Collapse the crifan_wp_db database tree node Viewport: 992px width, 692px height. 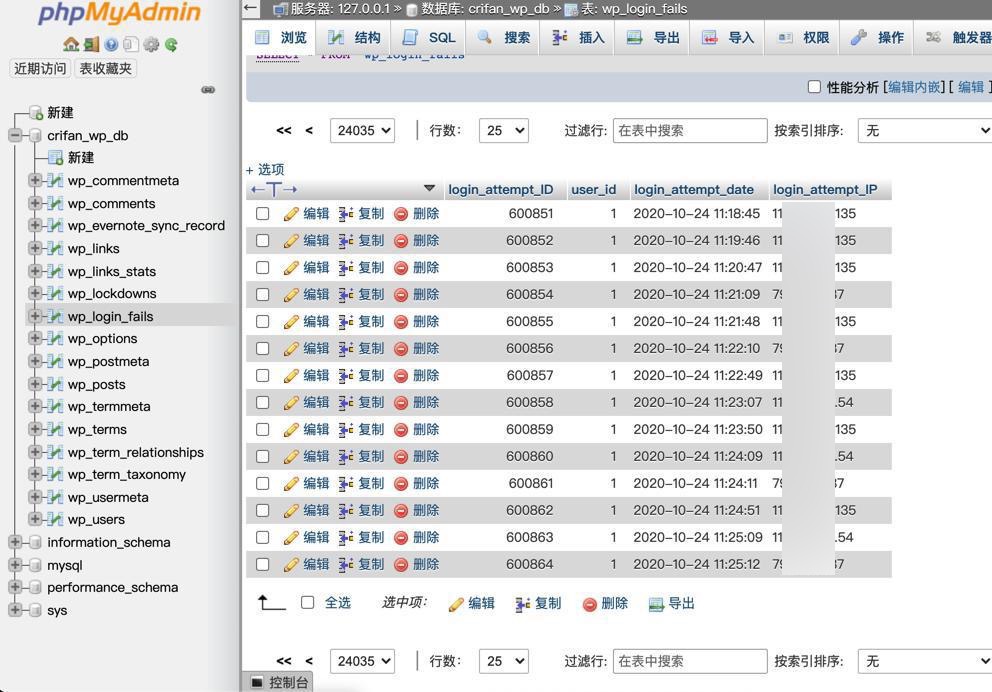[15, 135]
